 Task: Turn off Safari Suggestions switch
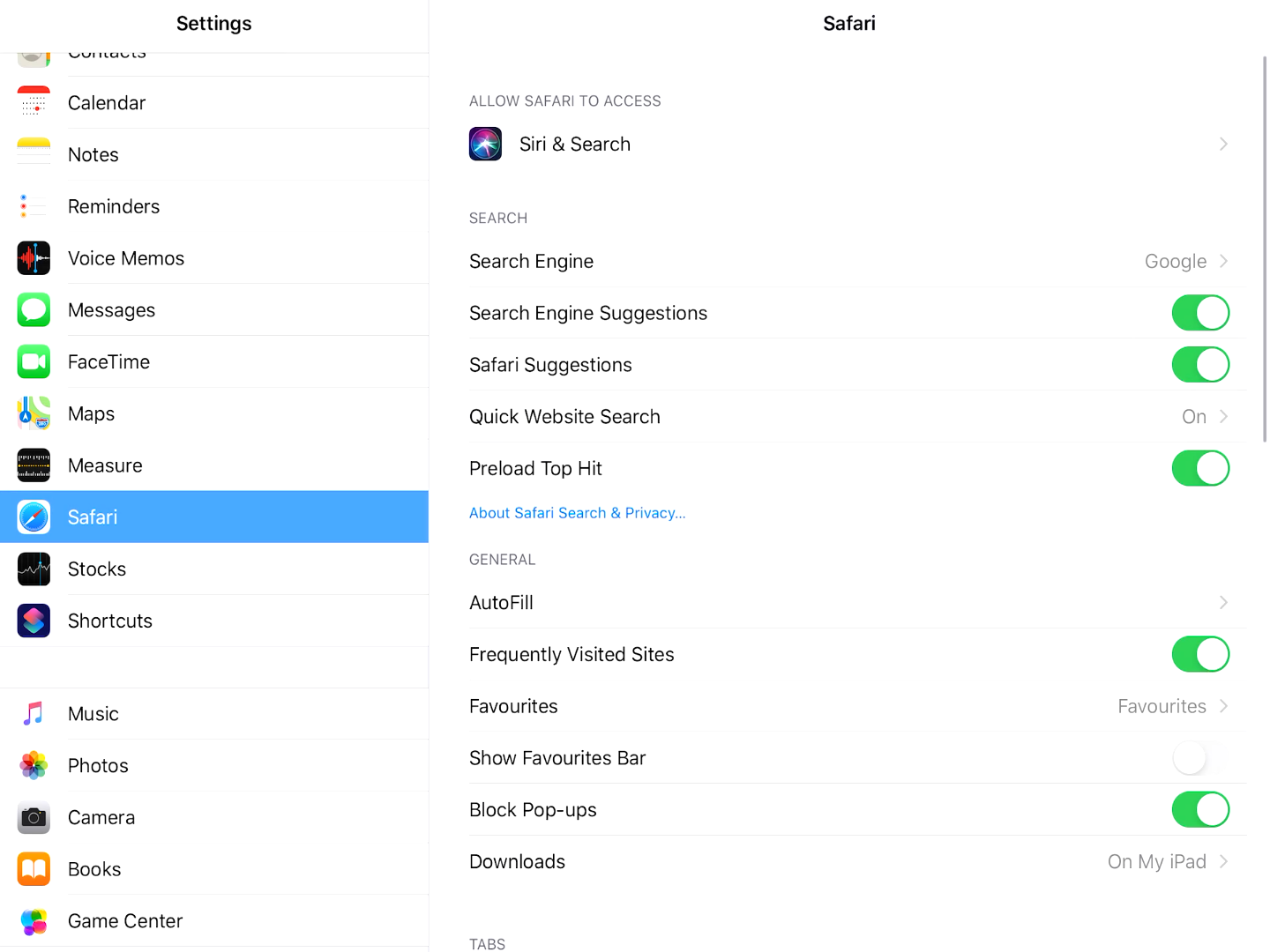1200,365
